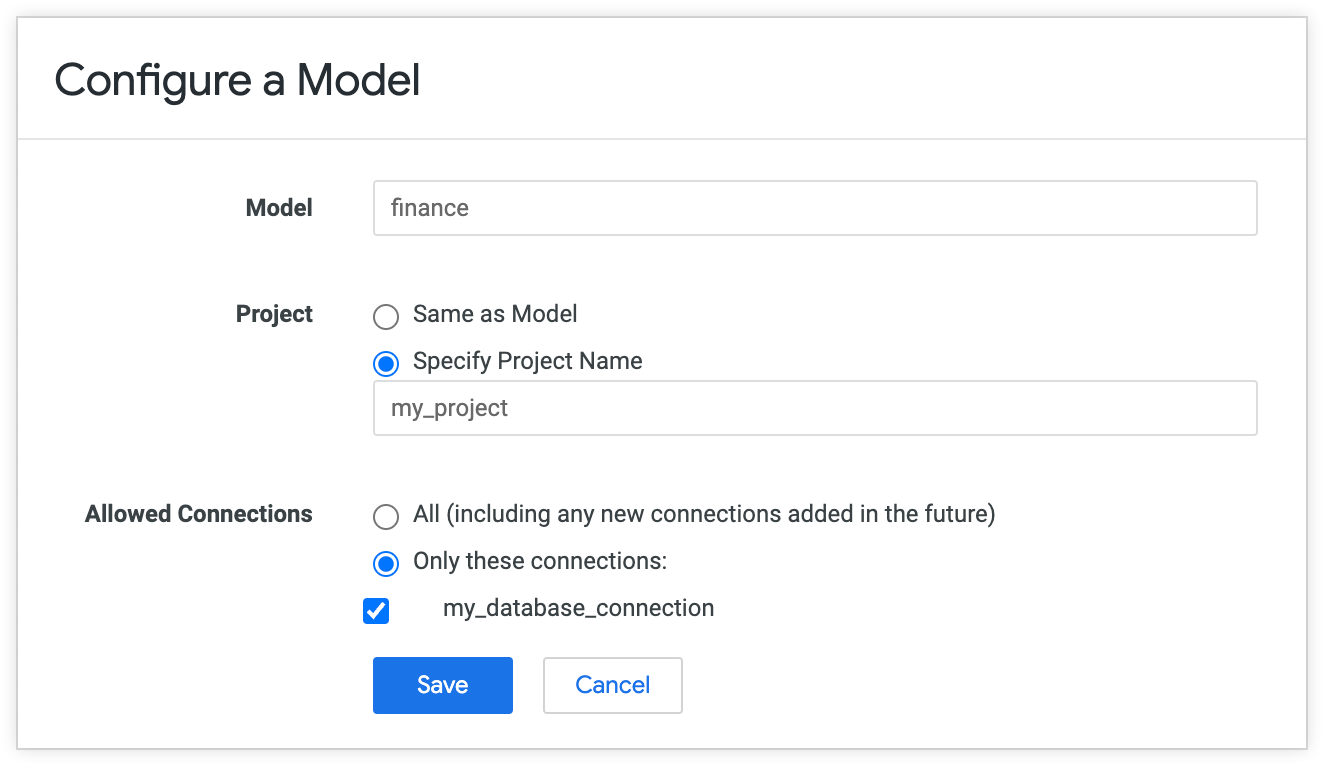The width and height of the screenshot is (1324, 766).
Task: Click the Model field label
Action: point(279,208)
